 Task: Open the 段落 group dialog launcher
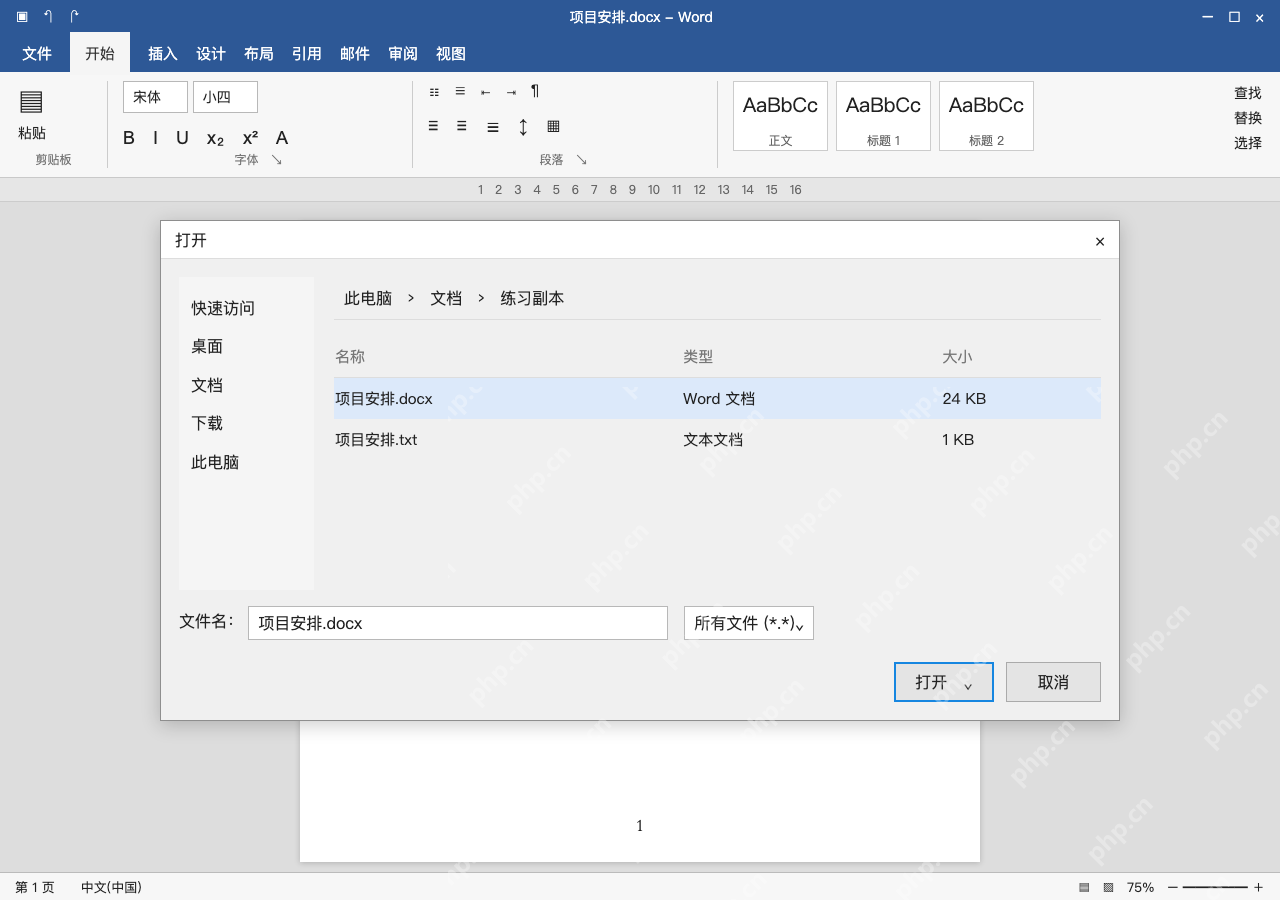click(x=581, y=160)
